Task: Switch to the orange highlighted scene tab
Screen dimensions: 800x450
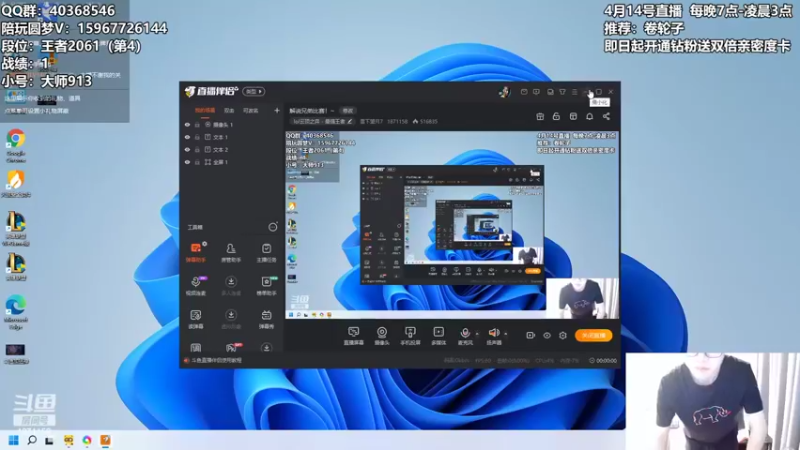Action: click(x=205, y=110)
